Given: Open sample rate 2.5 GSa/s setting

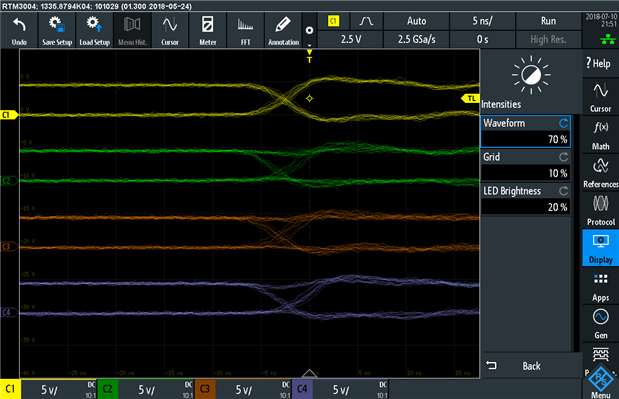Looking at the screenshot, I should [416, 39].
